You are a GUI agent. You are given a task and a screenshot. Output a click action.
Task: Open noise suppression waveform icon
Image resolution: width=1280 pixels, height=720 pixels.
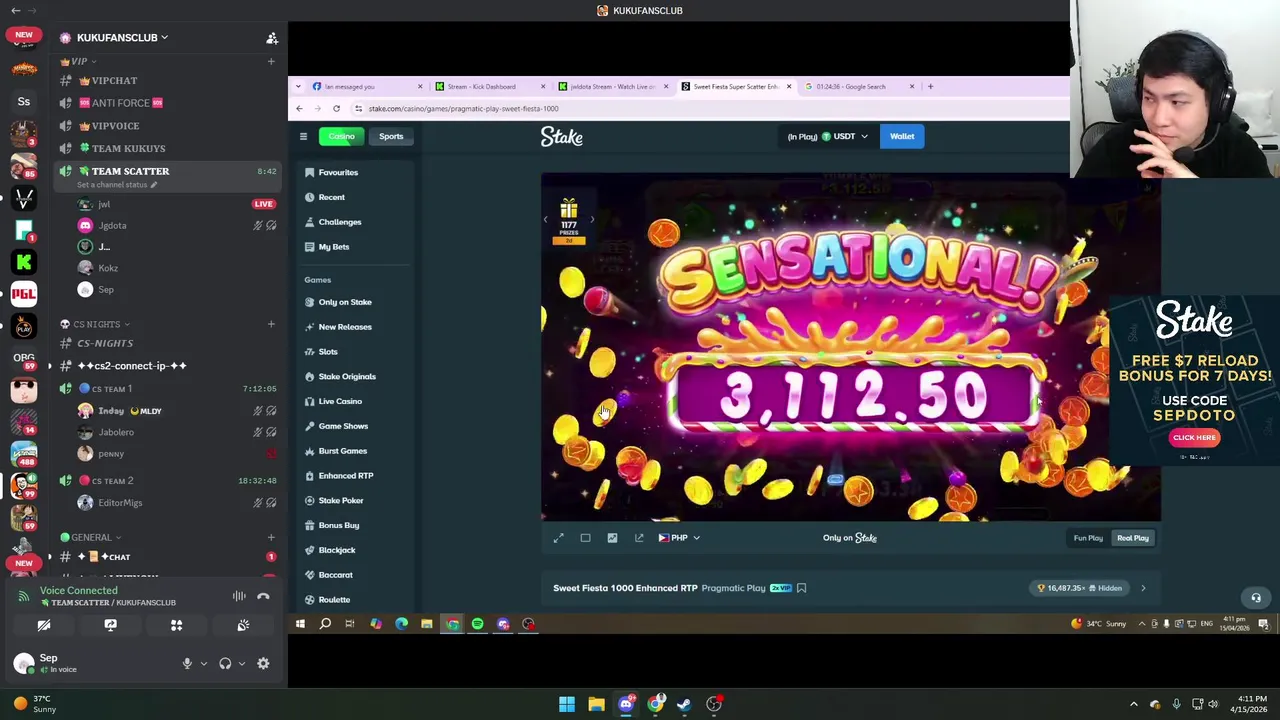[239, 597]
